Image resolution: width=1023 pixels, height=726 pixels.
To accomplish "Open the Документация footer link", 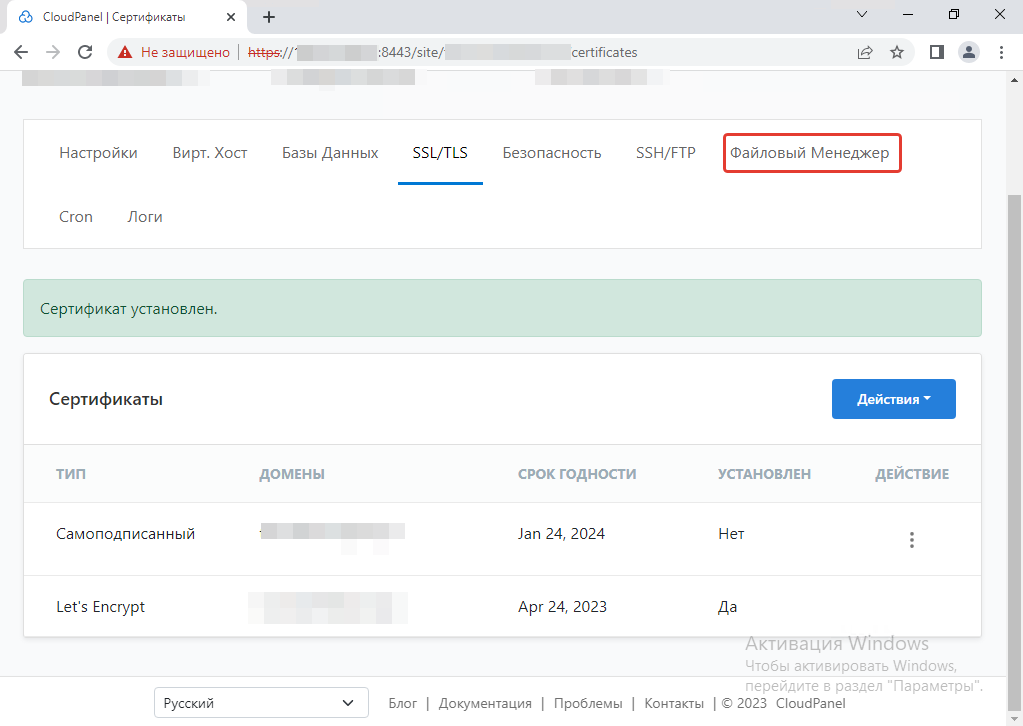I will [x=485, y=703].
